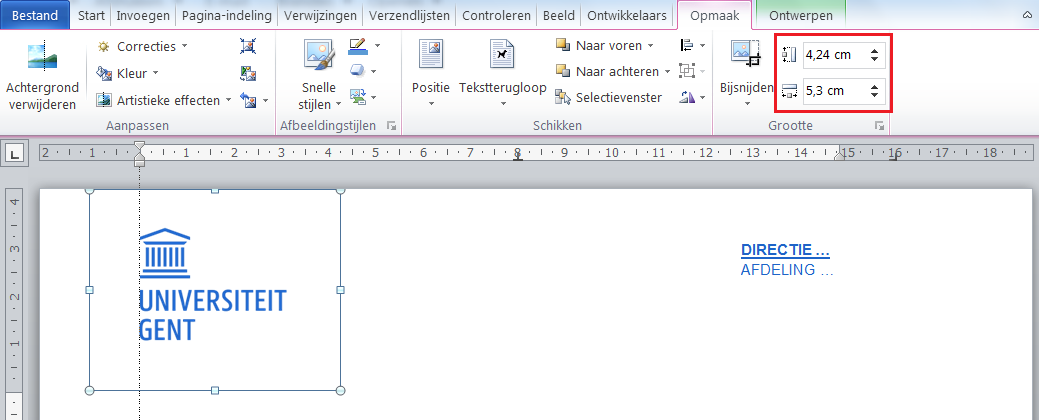The image size is (1039, 420).
Task: Click the AFDELING … text
Action: click(x=787, y=270)
